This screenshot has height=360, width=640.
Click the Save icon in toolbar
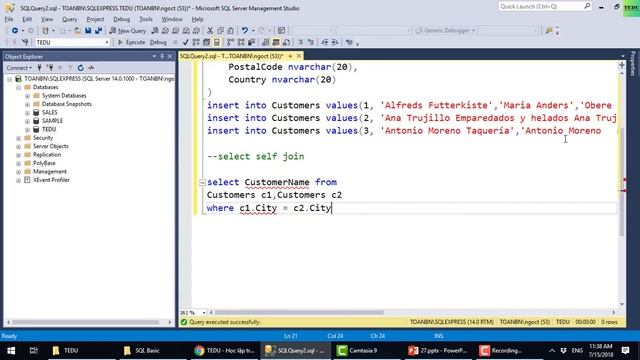point(88,31)
